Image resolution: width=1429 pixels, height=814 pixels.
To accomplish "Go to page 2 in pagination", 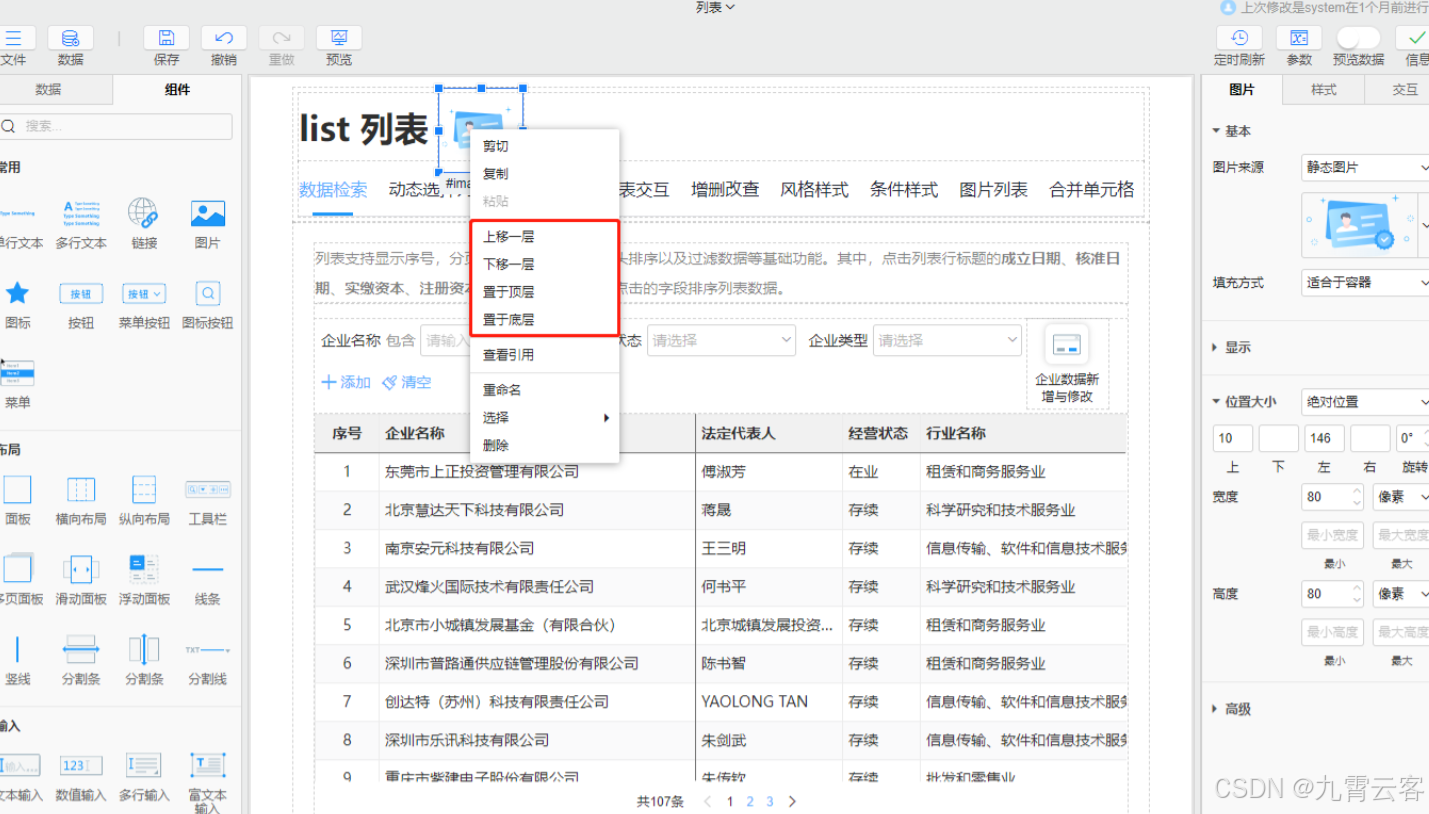I will (x=750, y=801).
